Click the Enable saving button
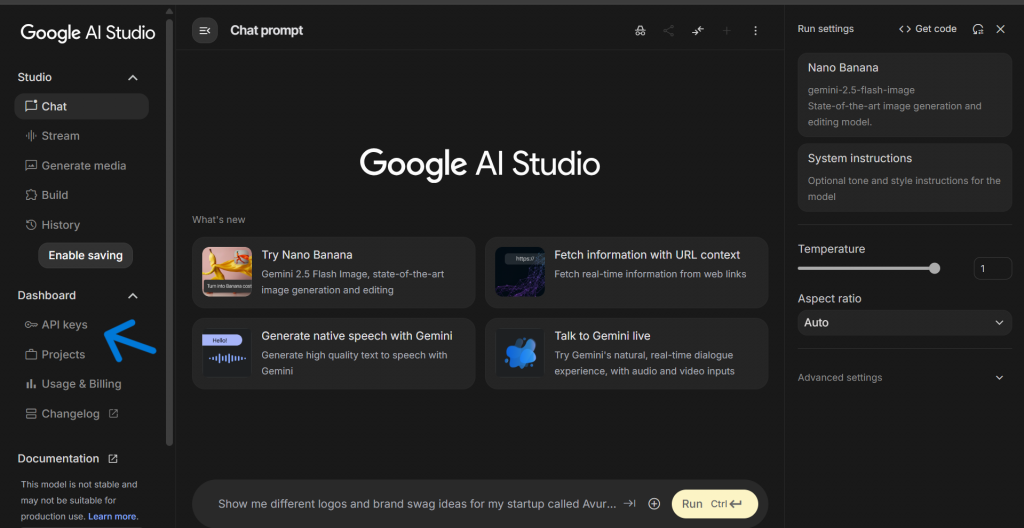Image resolution: width=1024 pixels, height=528 pixels. 86,256
